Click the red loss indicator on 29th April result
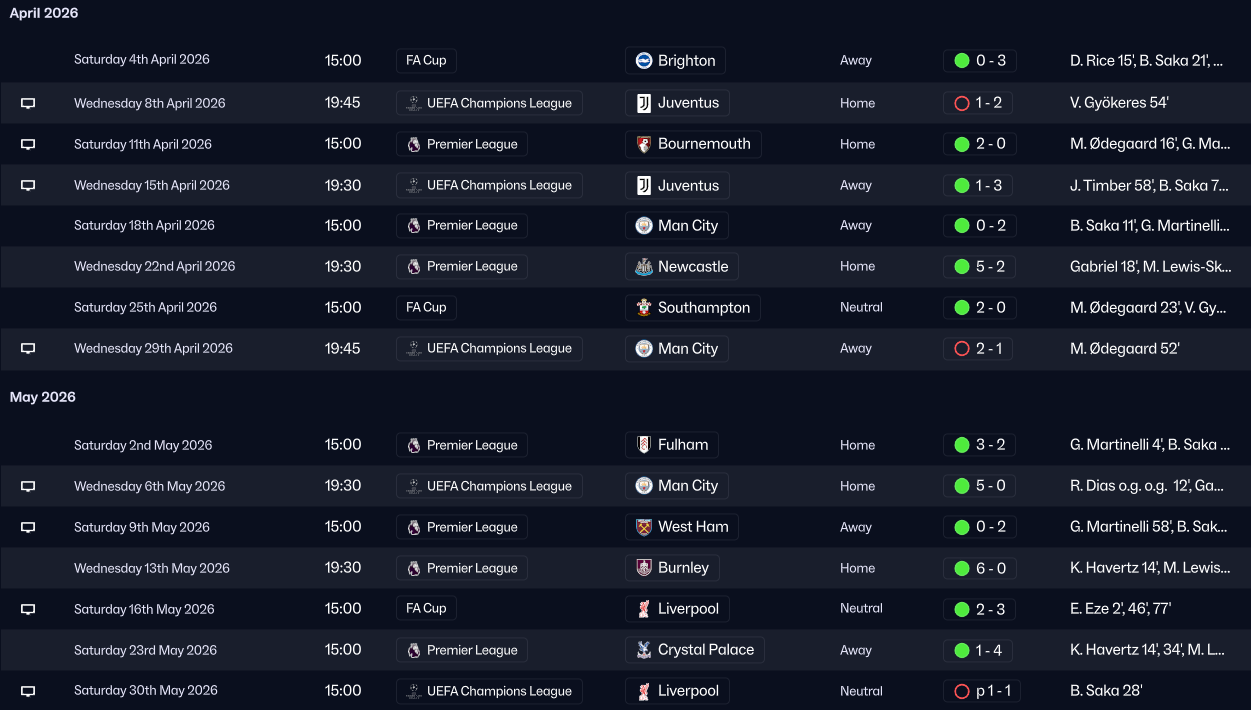1251x710 pixels. [962, 349]
